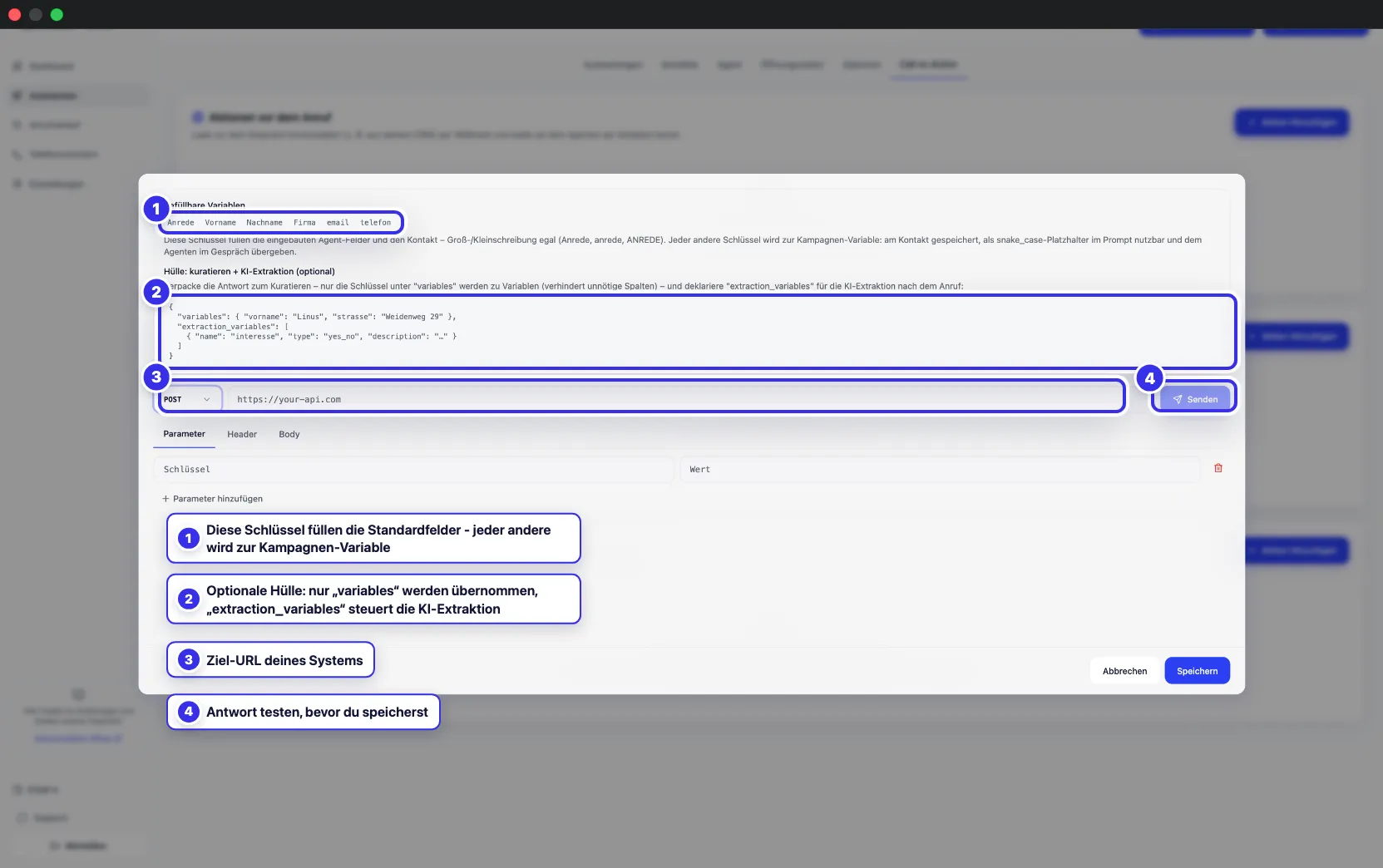Select the Nachname variable chip
The width and height of the screenshot is (1383, 868).
point(264,223)
